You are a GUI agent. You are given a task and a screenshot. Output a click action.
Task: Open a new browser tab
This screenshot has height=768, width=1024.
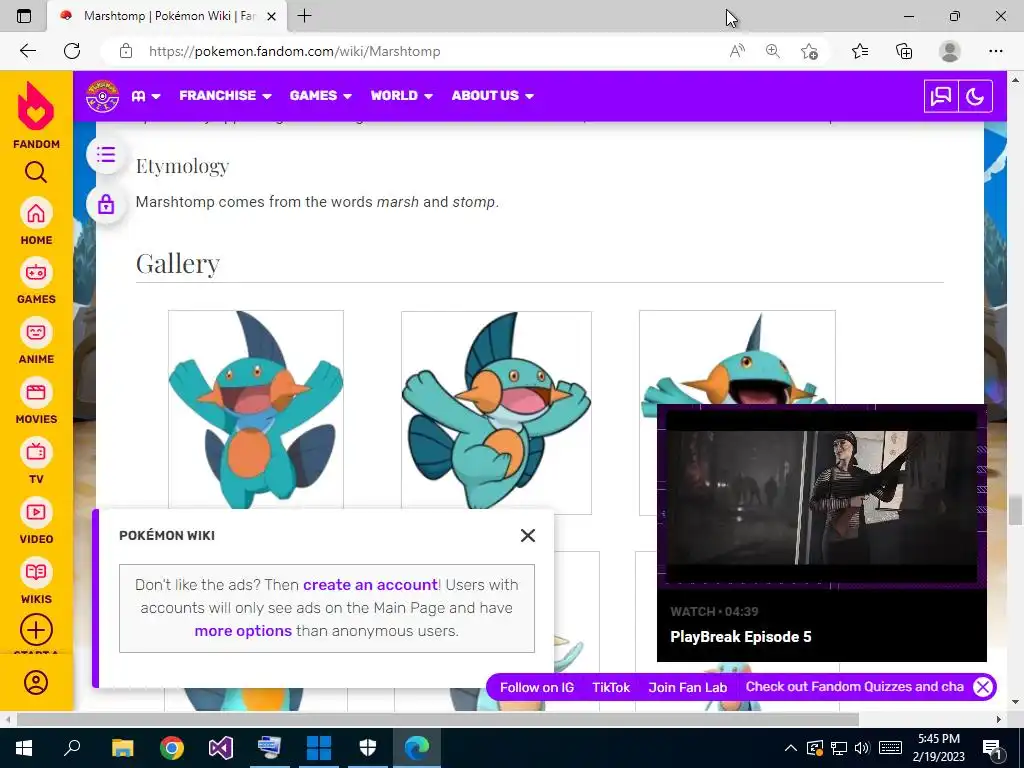pyautogui.click(x=304, y=16)
